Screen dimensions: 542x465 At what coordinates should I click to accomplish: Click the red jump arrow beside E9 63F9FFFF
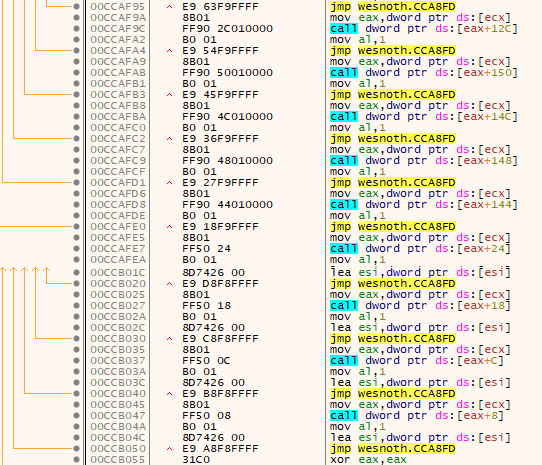coord(169,7)
